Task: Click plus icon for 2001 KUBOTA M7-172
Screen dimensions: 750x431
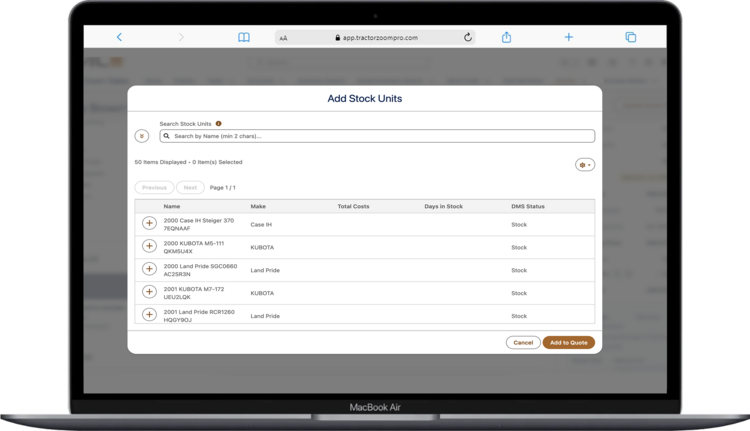Action: pyautogui.click(x=149, y=293)
